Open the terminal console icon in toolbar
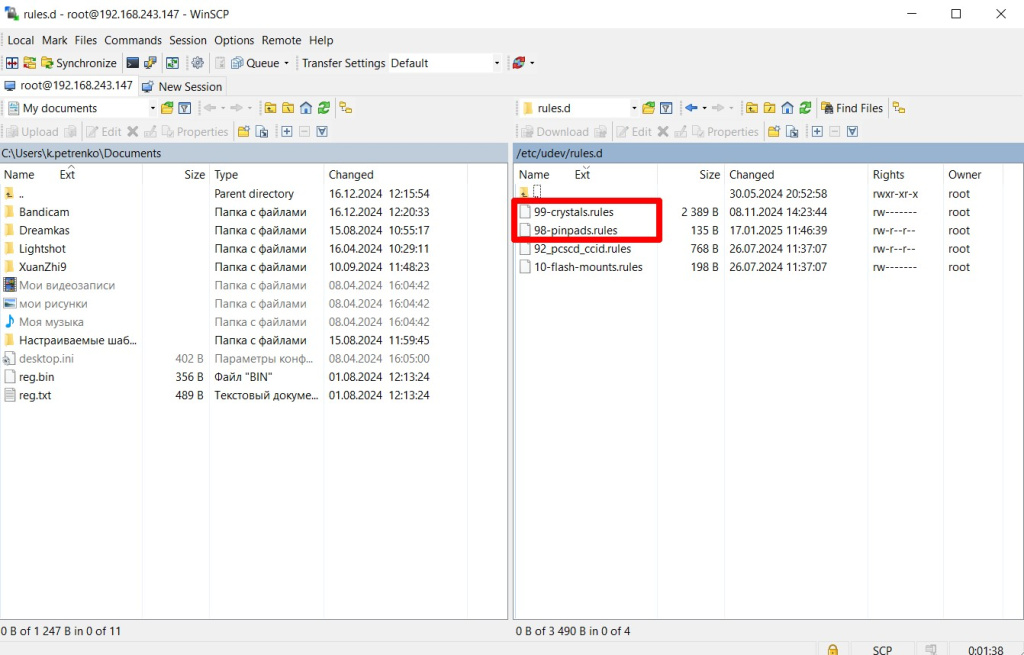This screenshot has width=1024, height=655. tap(132, 63)
